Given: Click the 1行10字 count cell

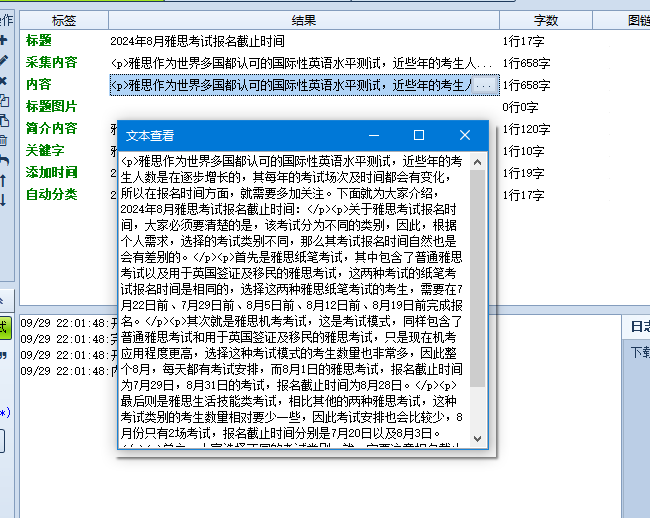Looking at the screenshot, I should pos(523,151).
